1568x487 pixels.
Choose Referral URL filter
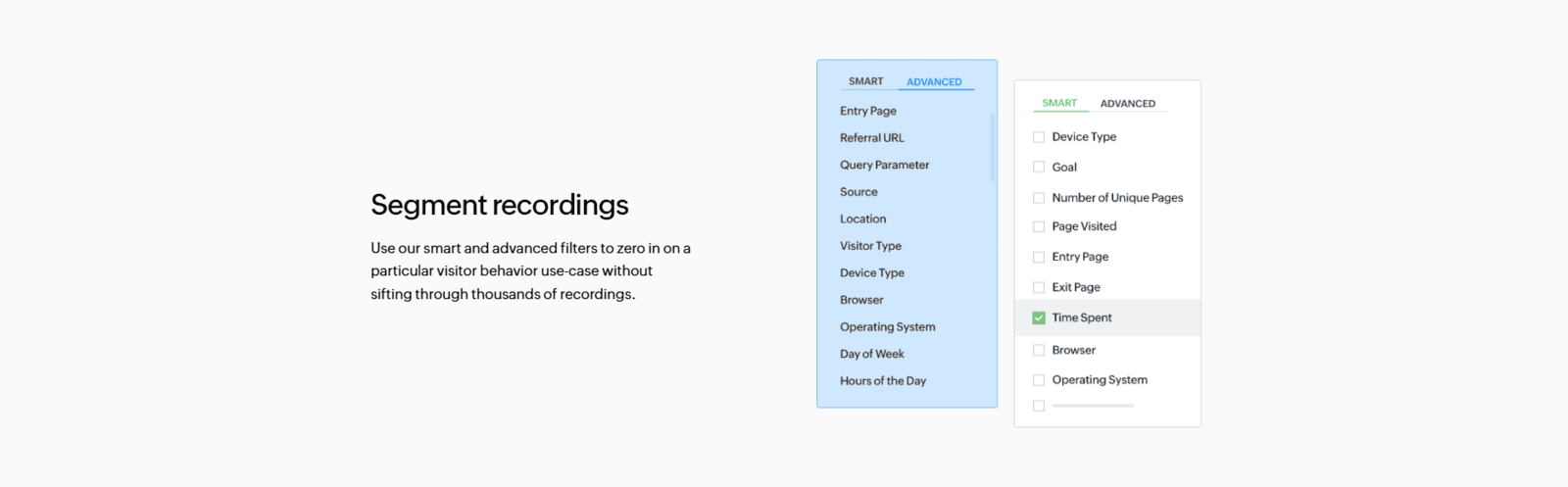[x=872, y=138]
